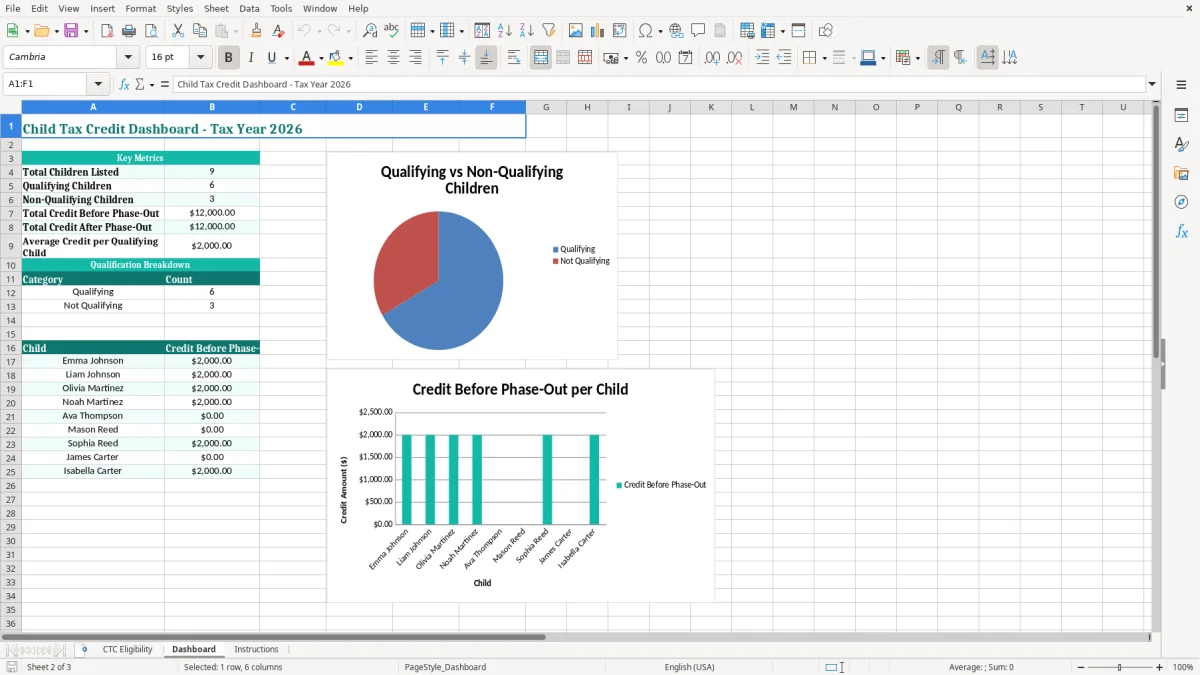Viewport: 1200px width, 675px height.
Task: Sort descending
Action: point(527,31)
